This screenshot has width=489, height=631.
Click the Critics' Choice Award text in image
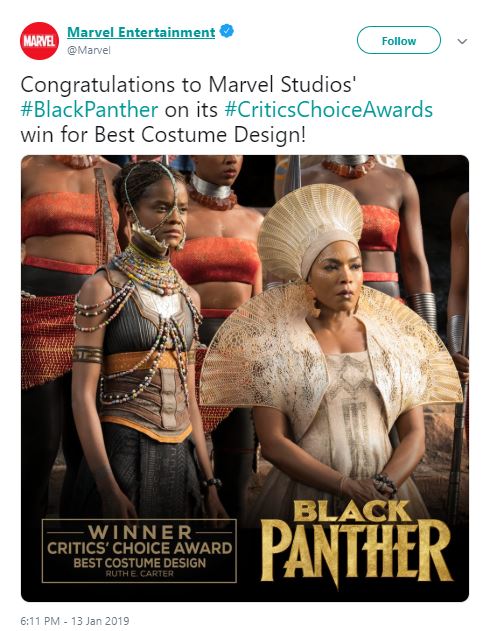(139, 548)
